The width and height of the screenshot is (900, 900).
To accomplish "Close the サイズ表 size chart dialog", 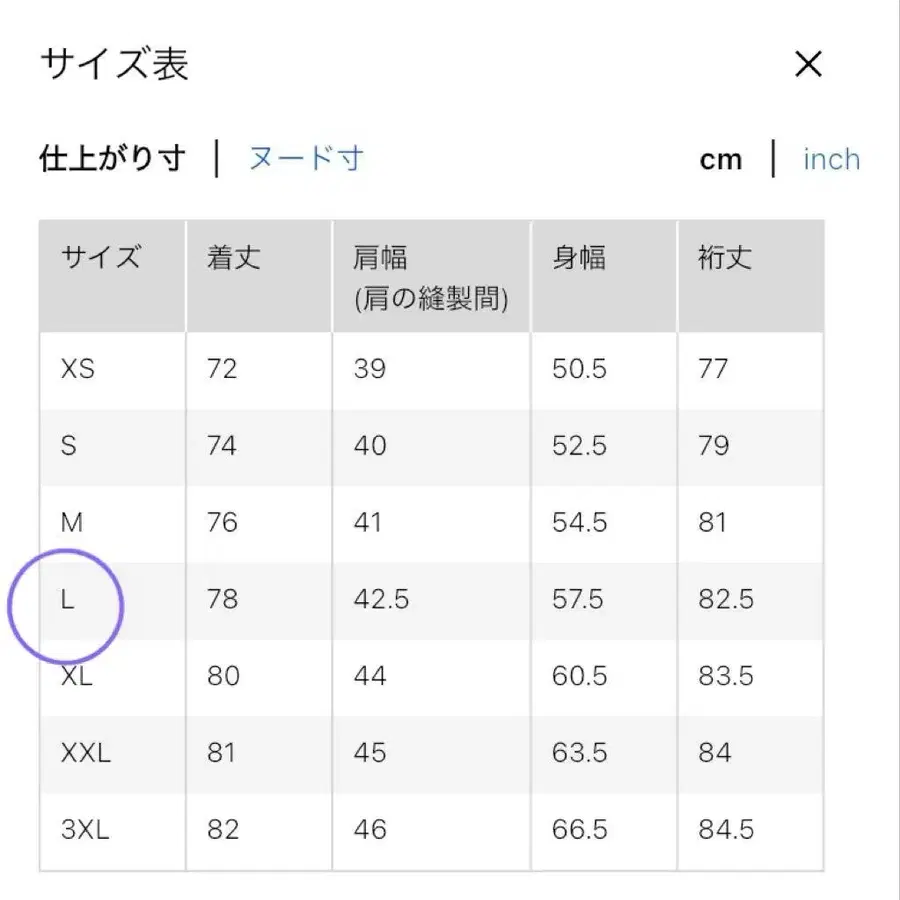I will point(808,64).
